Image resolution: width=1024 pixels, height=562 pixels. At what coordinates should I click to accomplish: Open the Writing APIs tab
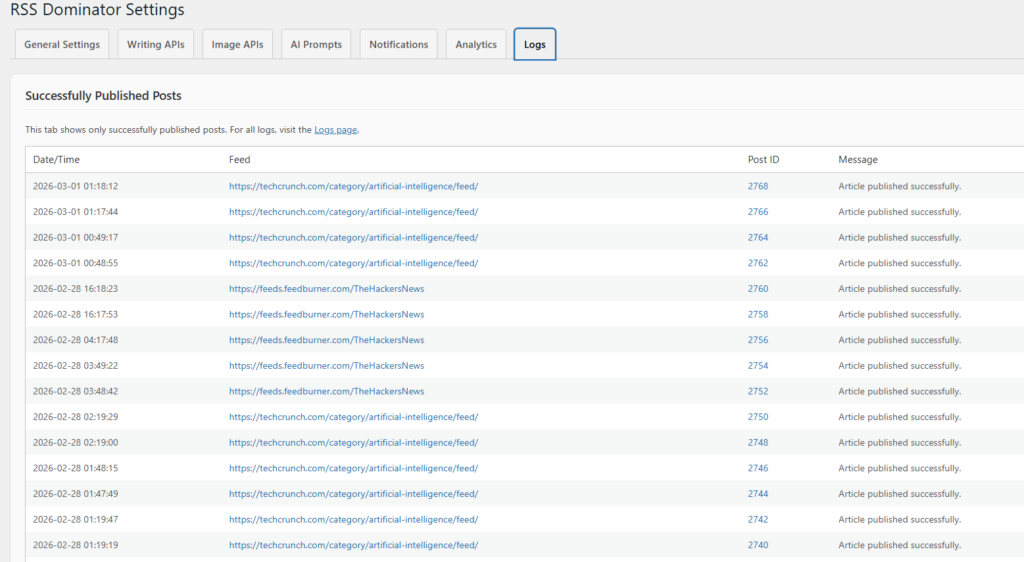pos(155,45)
